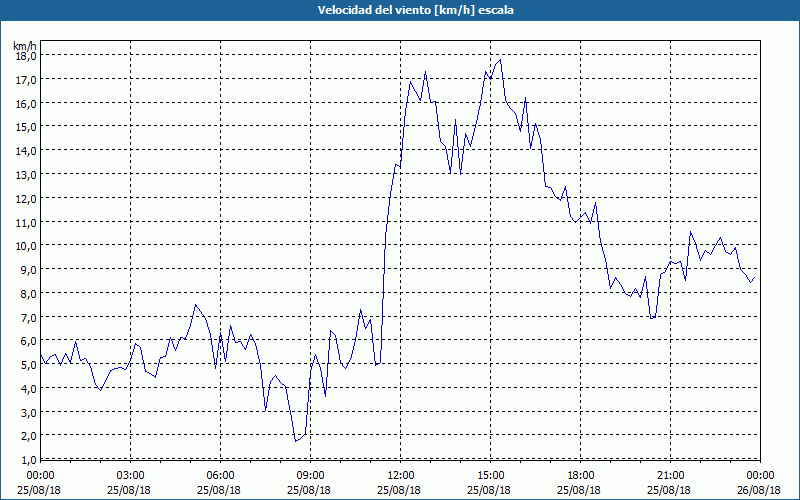Image resolution: width=800 pixels, height=500 pixels.
Task: Click the 03:00 time label on x-axis
Action: click(x=131, y=476)
